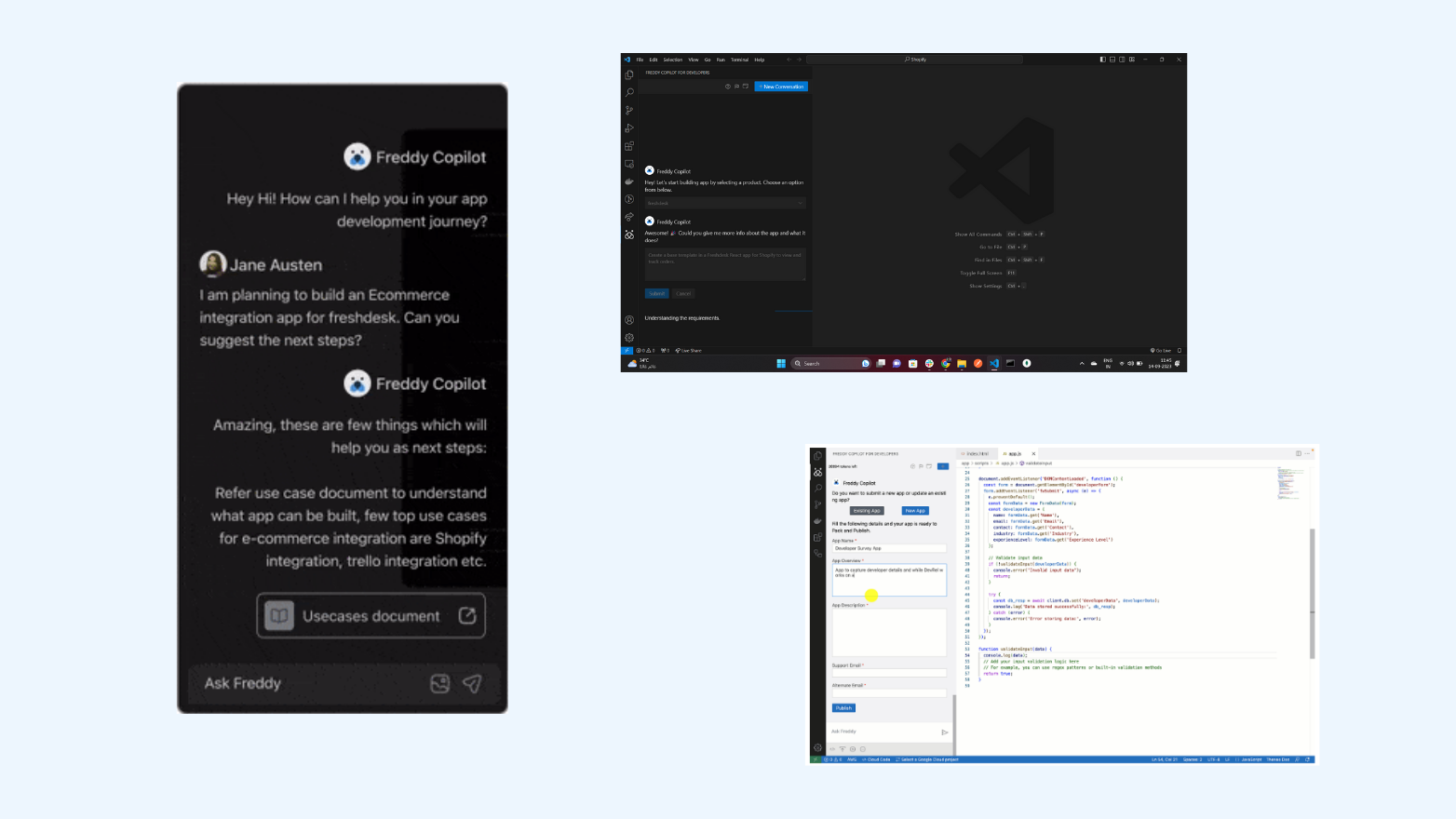1456x819 pixels.
Task: Click the App Description text area
Action: coord(888,633)
